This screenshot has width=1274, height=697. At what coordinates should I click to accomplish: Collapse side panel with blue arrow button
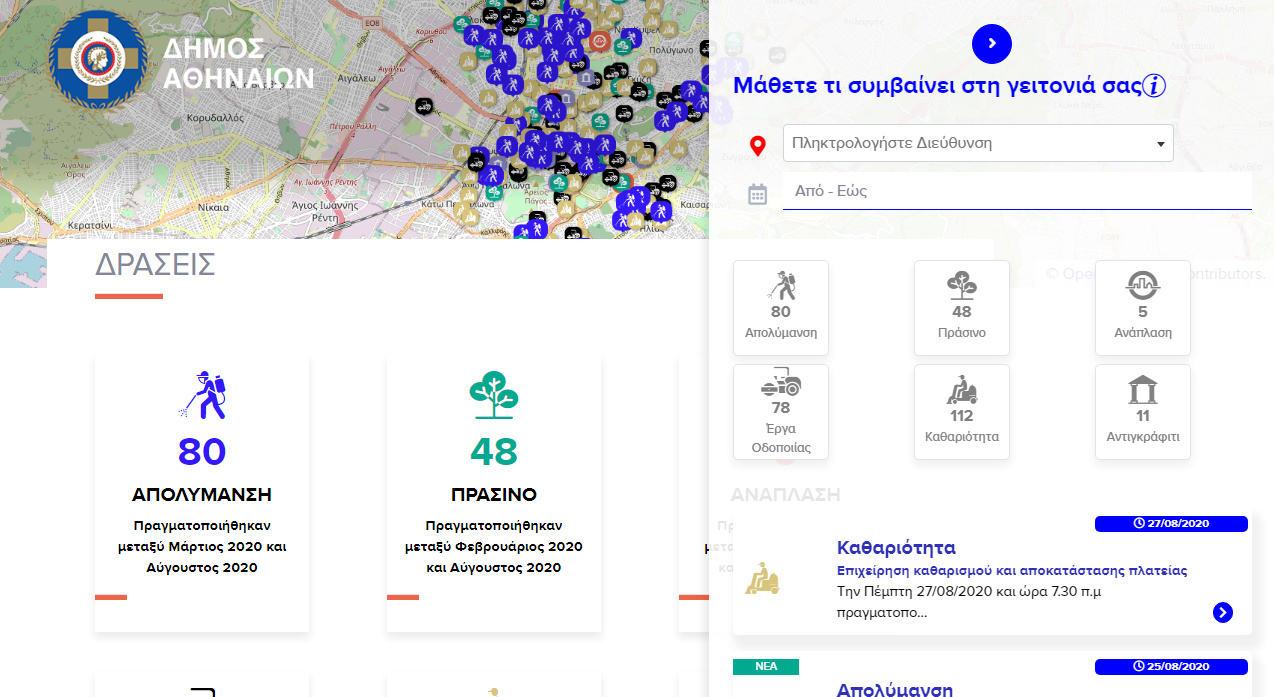(x=991, y=43)
